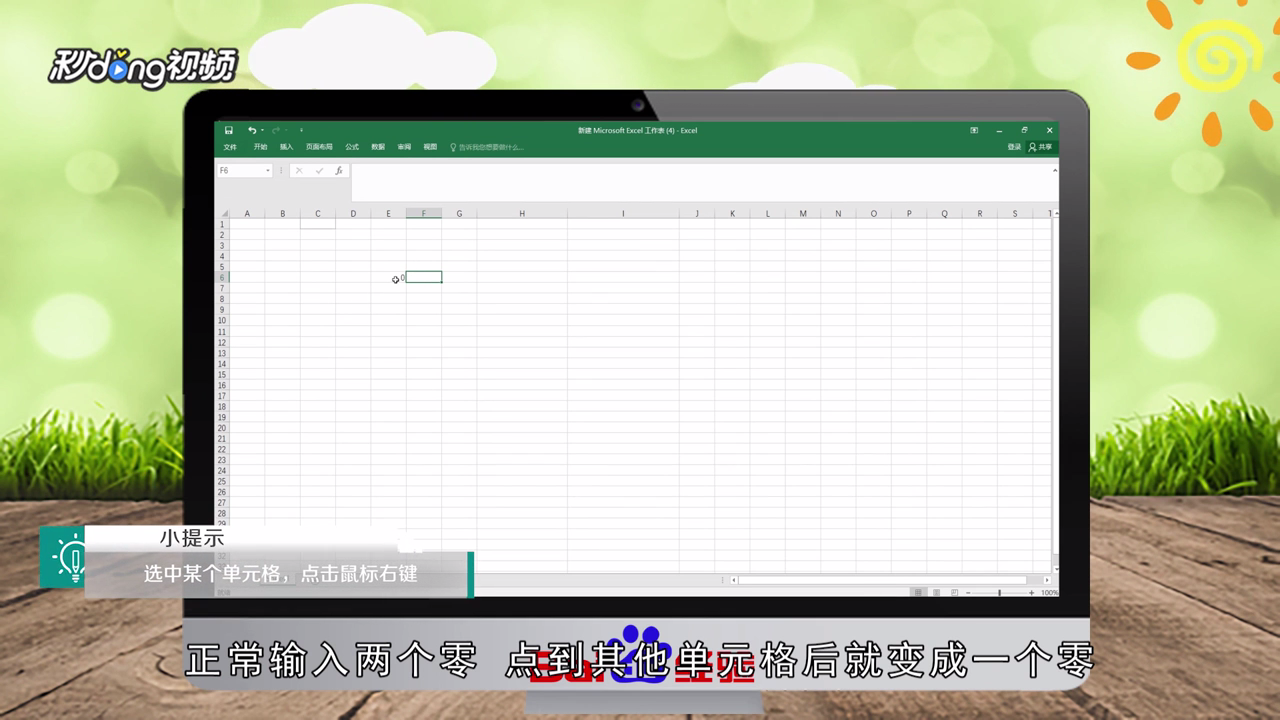Screen dimensions: 1280x720
Task: Select row 12 header
Action: [222, 342]
